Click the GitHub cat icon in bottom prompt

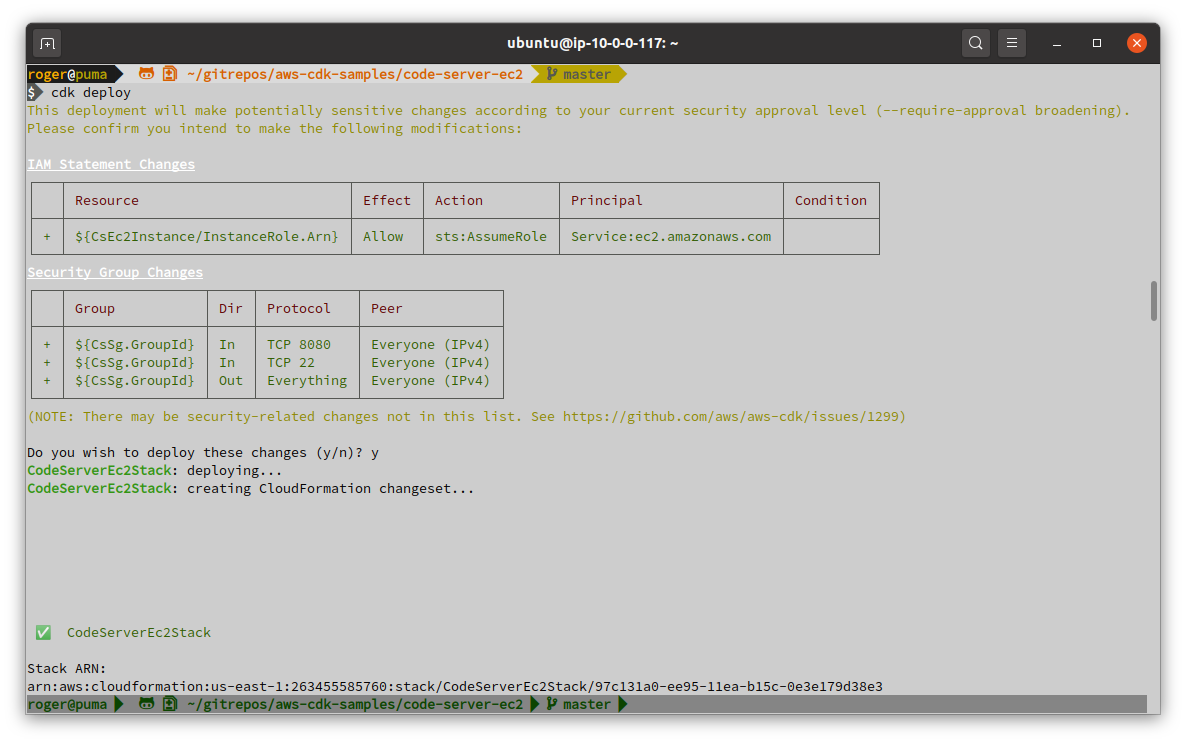[147, 704]
